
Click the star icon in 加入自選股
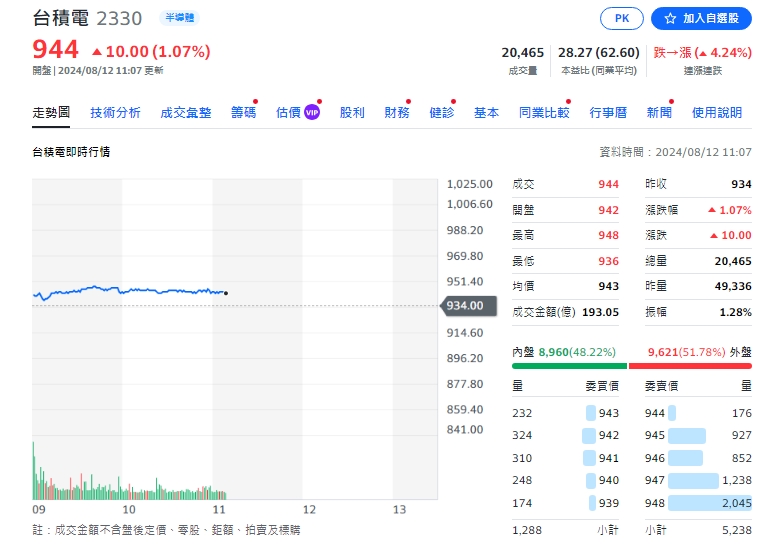670,19
